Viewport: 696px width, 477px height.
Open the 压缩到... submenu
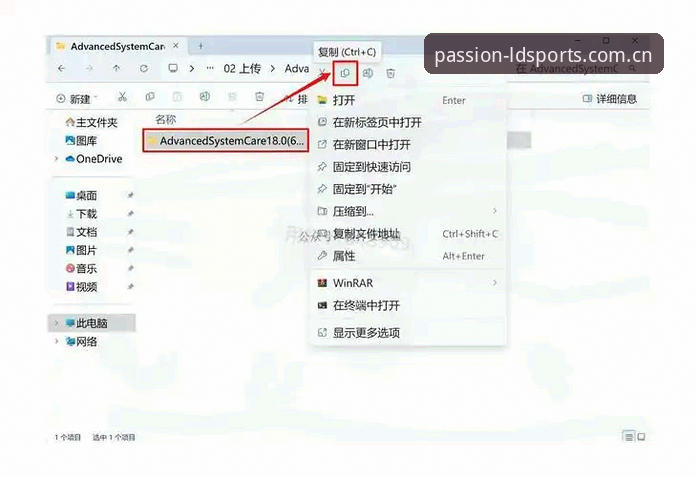(x=408, y=211)
